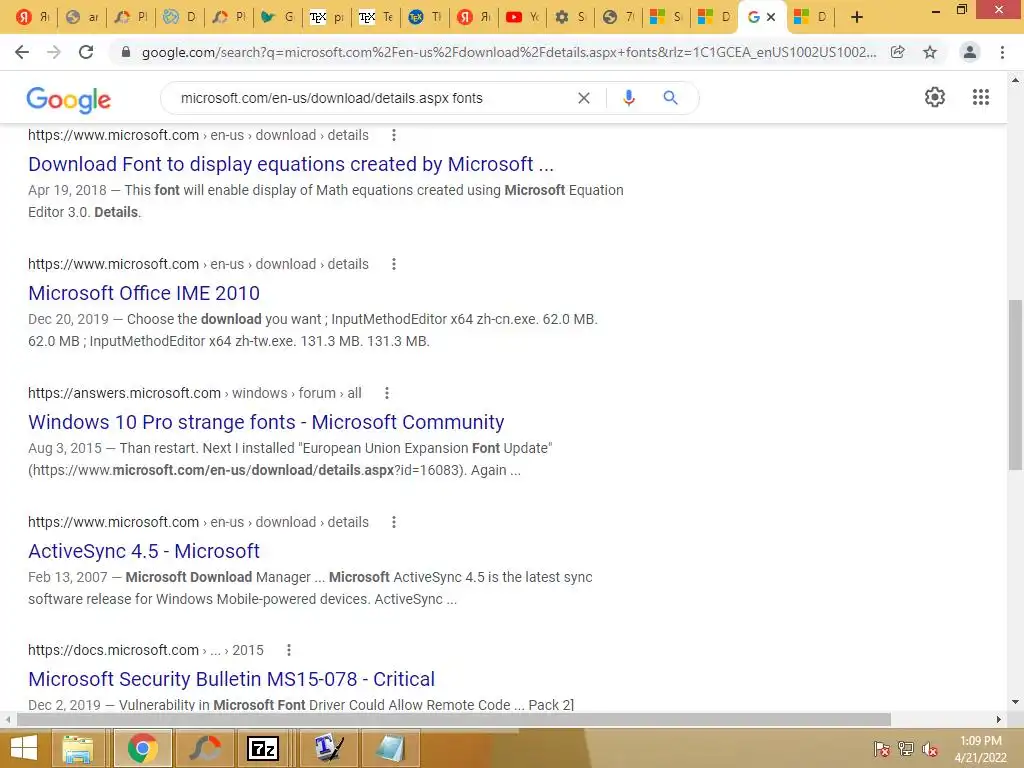
Task: Switch to the first Yandex tab
Action: pyautogui.click(x=33, y=17)
